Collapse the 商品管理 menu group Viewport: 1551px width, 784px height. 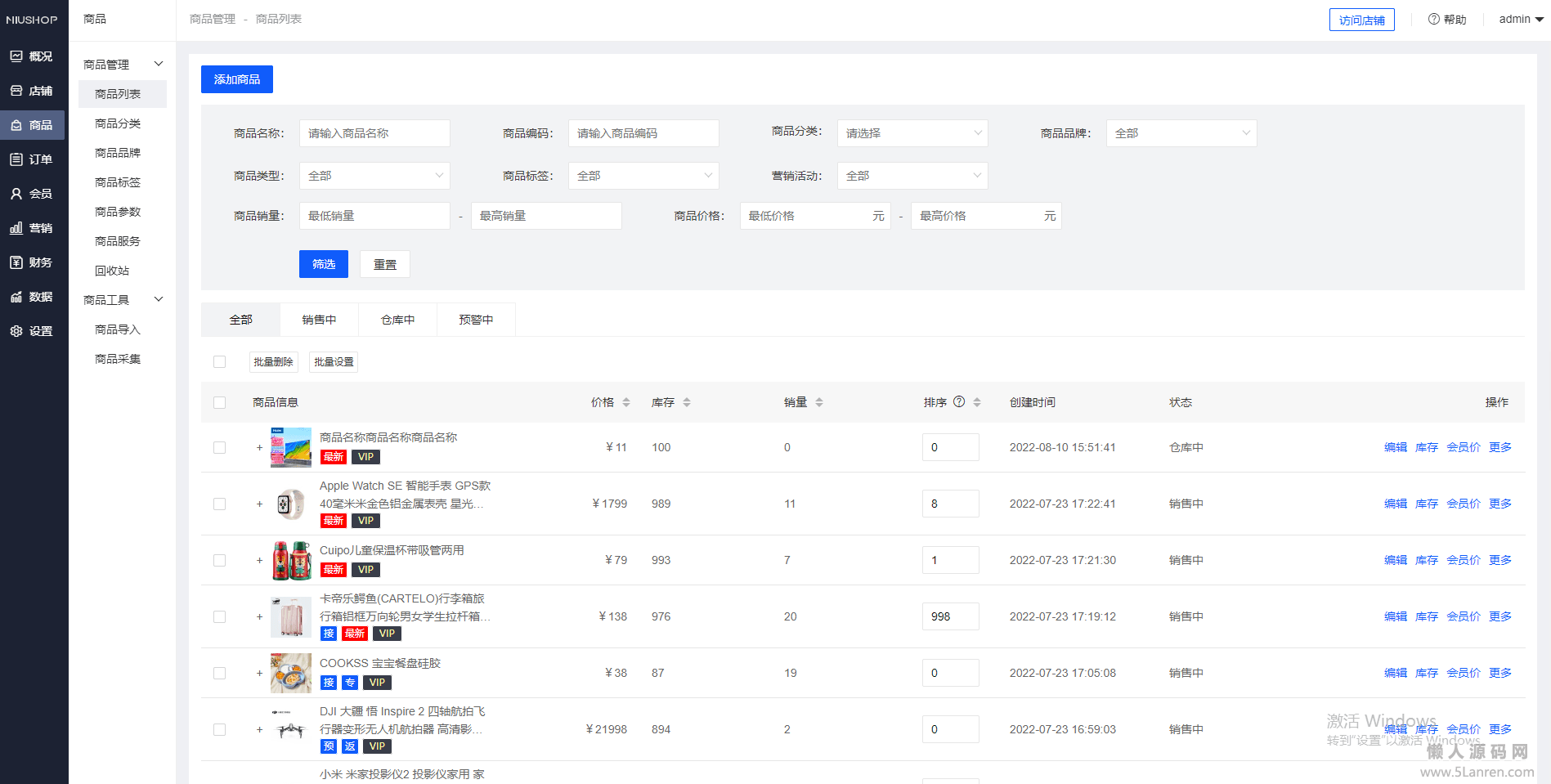[159, 64]
